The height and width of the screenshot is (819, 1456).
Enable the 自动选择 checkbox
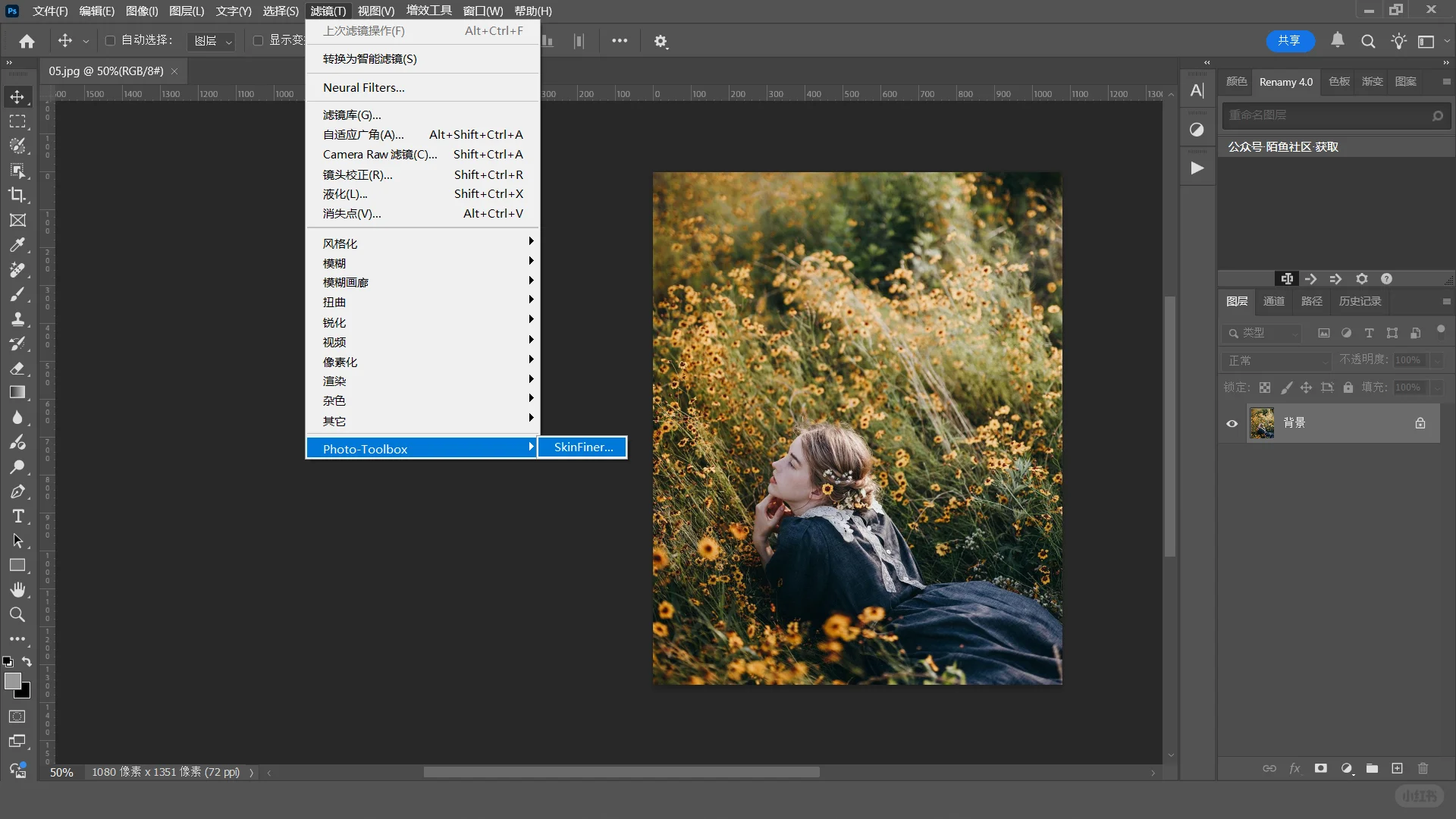110,40
